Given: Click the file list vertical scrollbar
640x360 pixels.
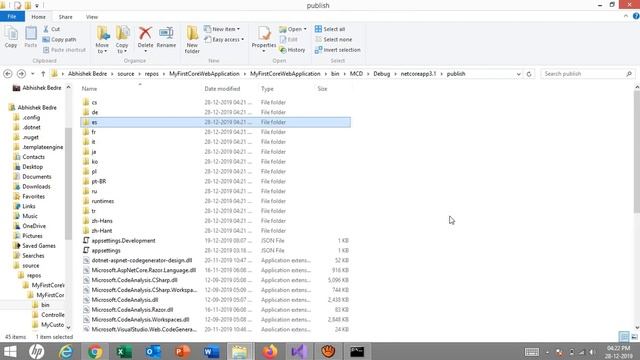Looking at the screenshot, I should (x=637, y=151).
